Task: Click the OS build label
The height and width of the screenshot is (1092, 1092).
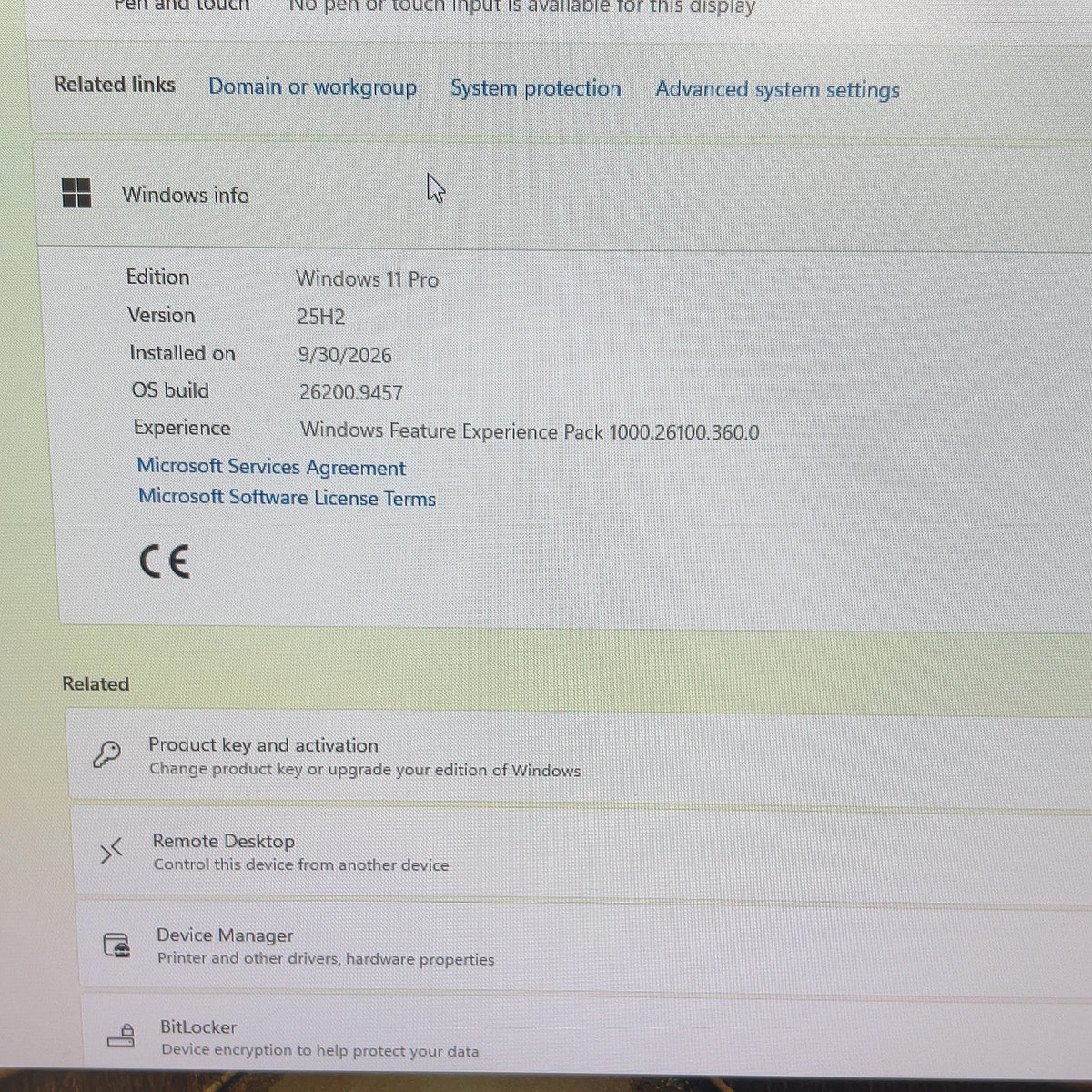Action: tap(170, 390)
